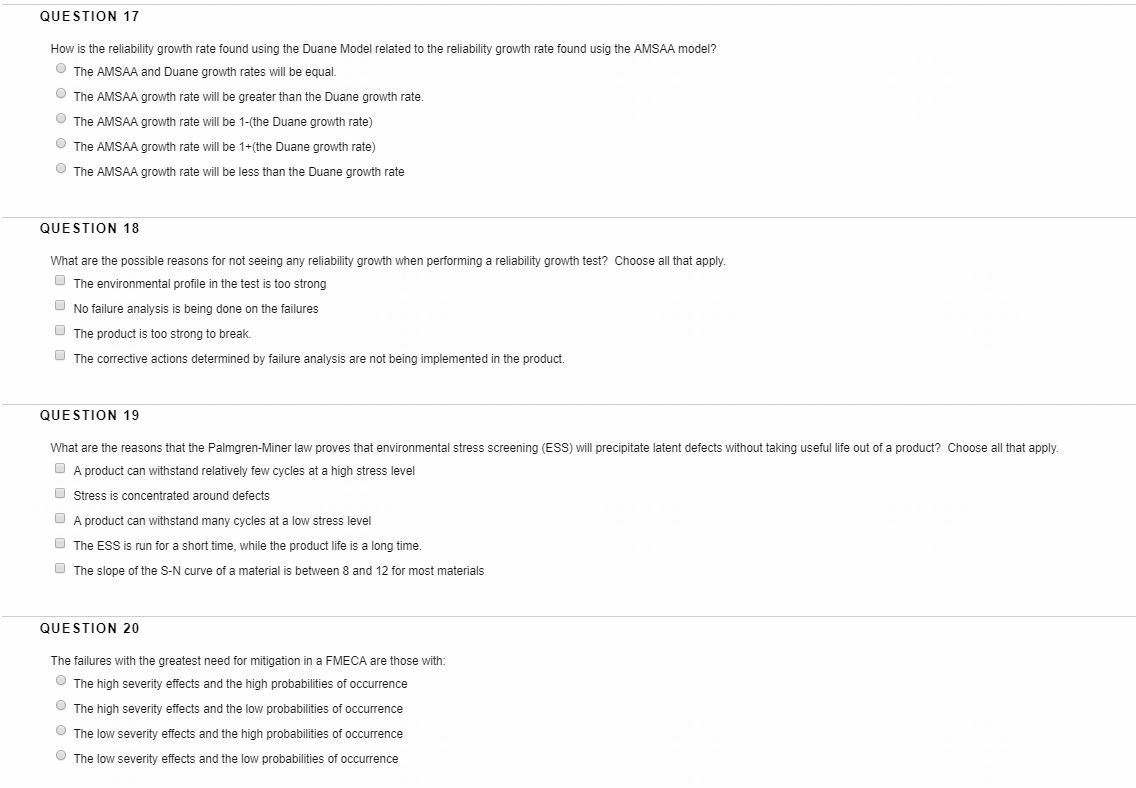Click the QUESTION 20 heading
The height and width of the screenshot is (788, 1136).
click(x=89, y=628)
